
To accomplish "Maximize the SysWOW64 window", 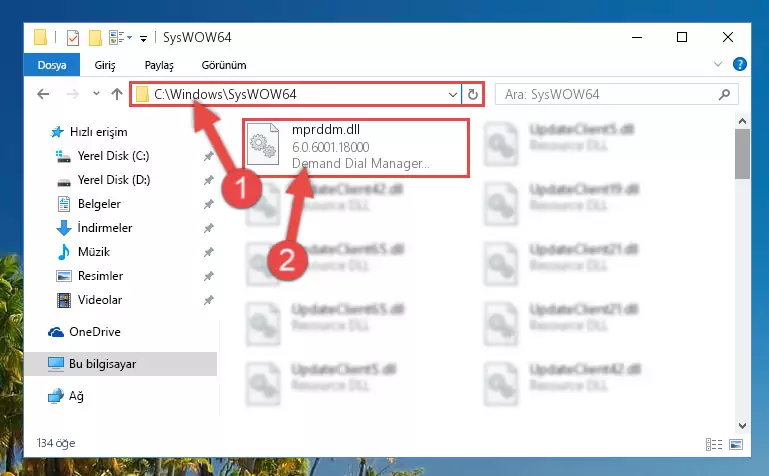I will (682, 37).
